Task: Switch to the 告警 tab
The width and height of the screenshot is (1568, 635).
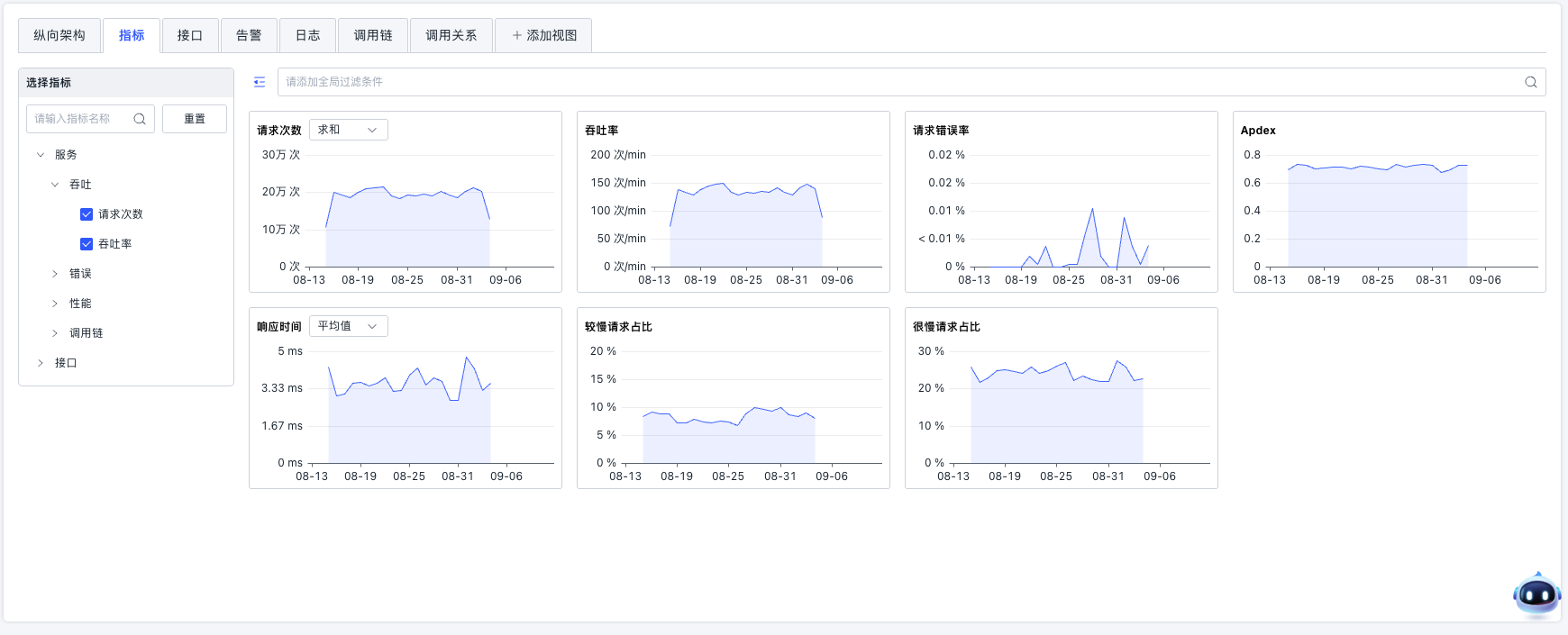Action: pos(249,35)
